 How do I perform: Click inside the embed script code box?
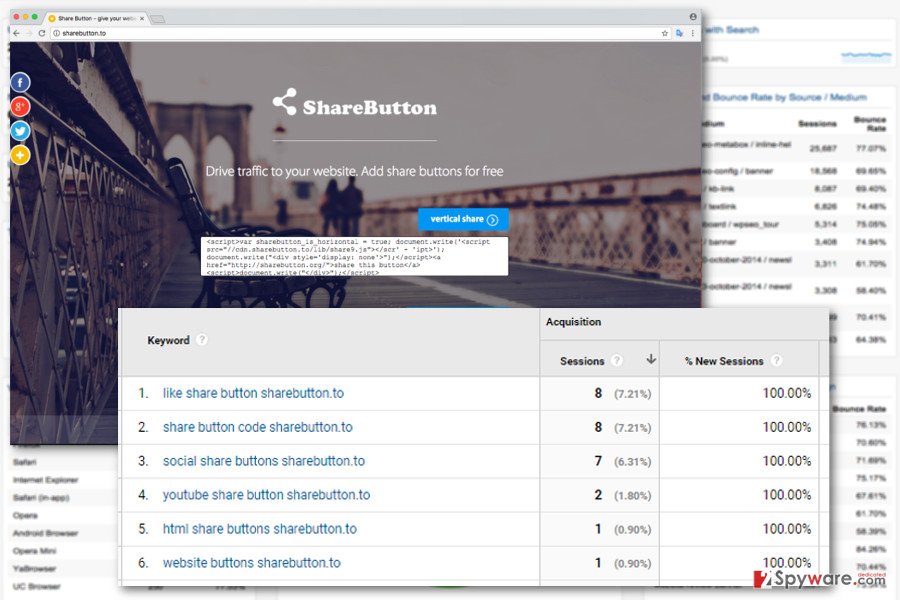point(354,256)
